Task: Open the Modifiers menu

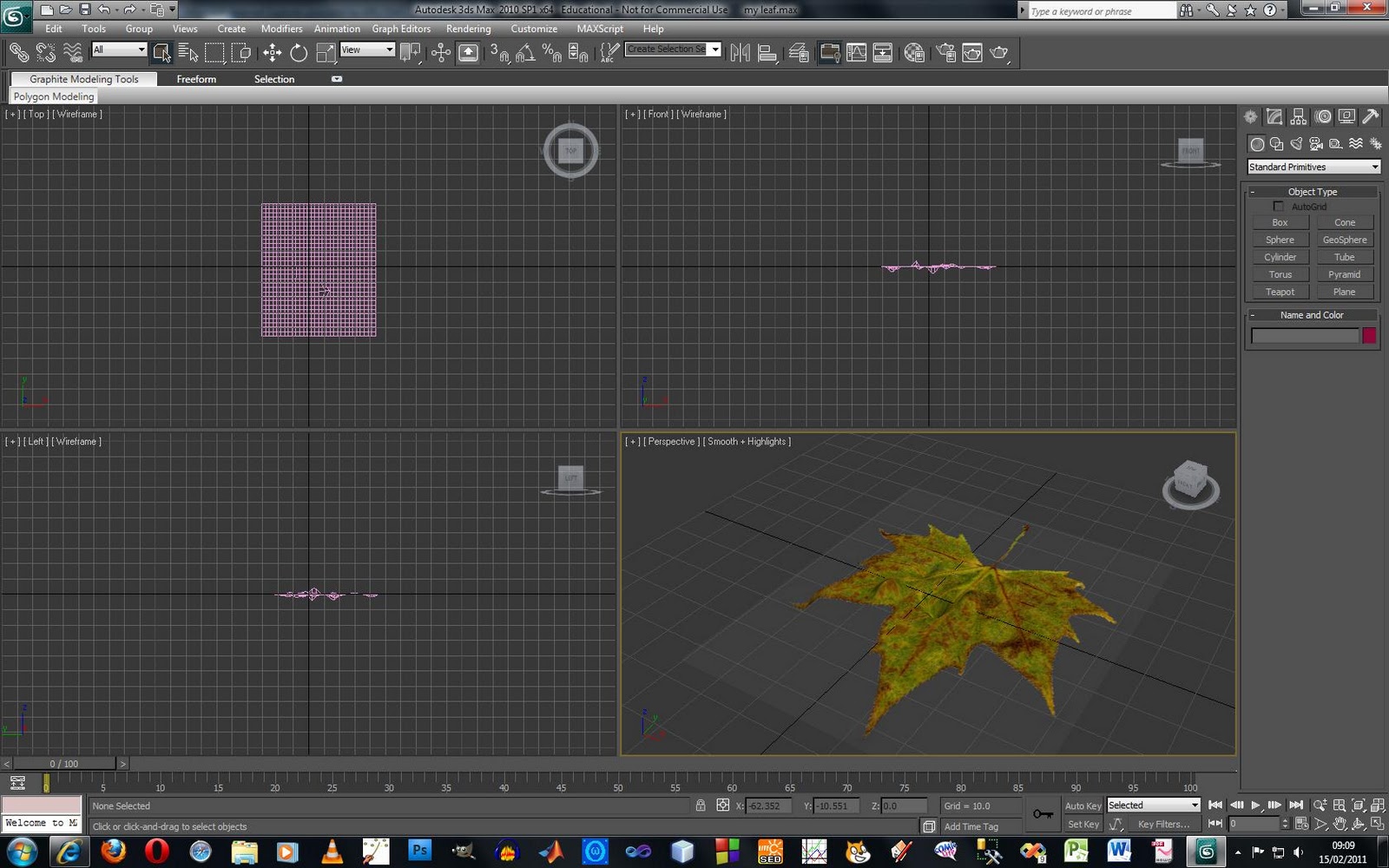Action: (x=281, y=29)
